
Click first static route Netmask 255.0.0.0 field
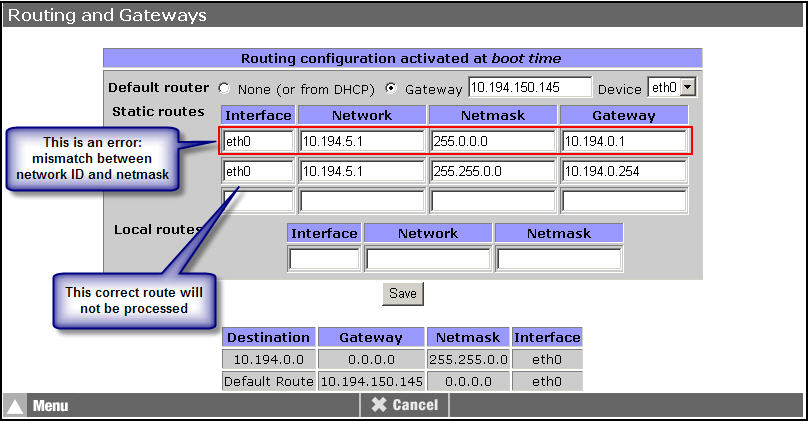493,142
